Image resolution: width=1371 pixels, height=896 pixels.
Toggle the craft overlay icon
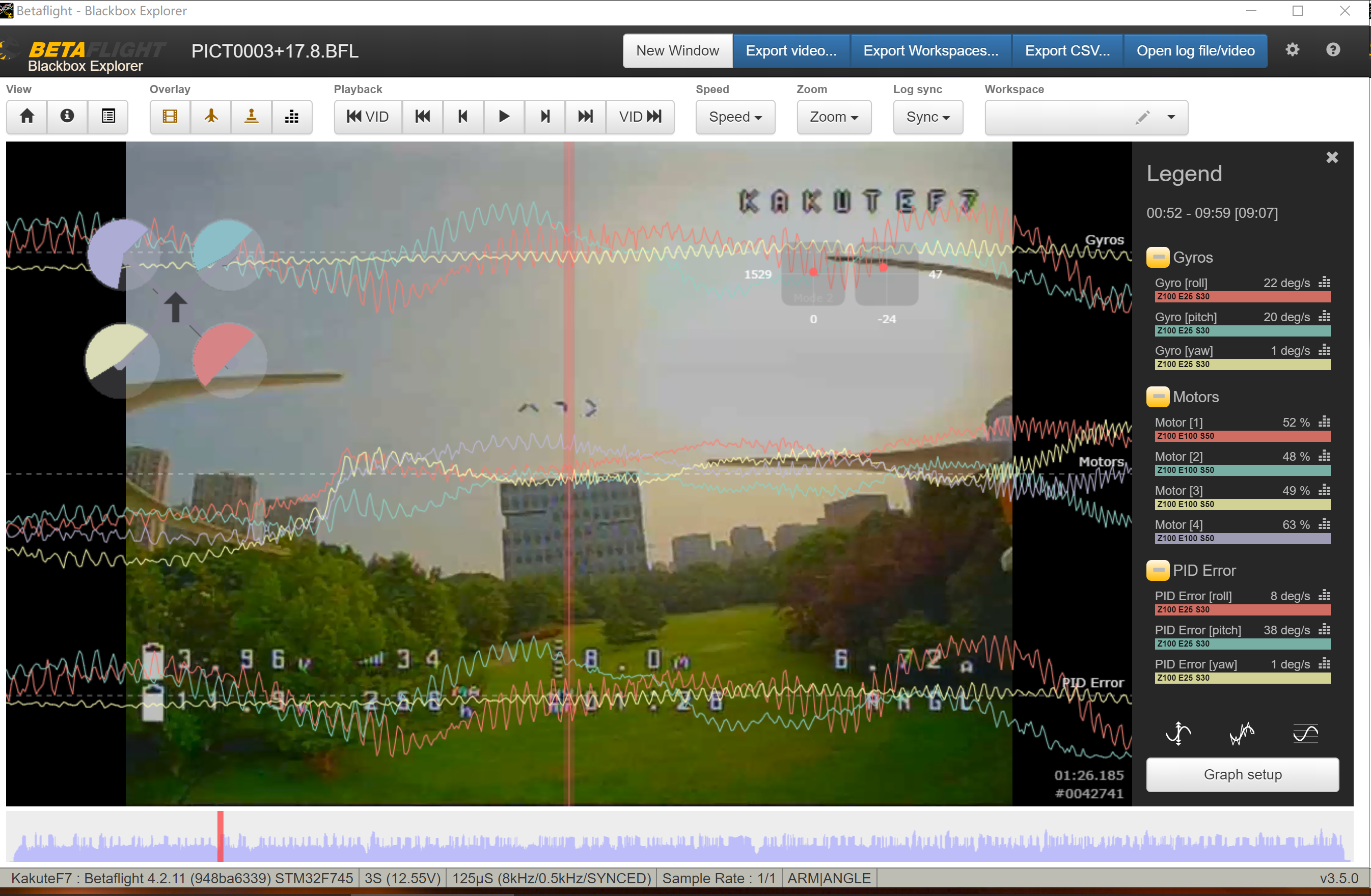[211, 117]
